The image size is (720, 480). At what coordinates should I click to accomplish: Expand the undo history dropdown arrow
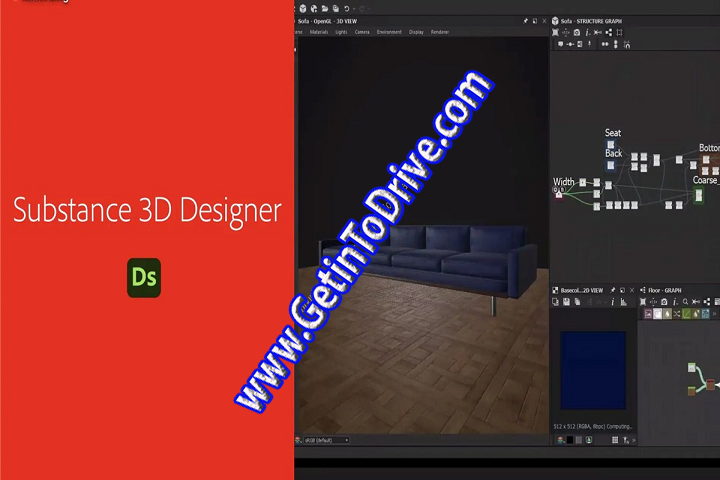(x=354, y=9)
